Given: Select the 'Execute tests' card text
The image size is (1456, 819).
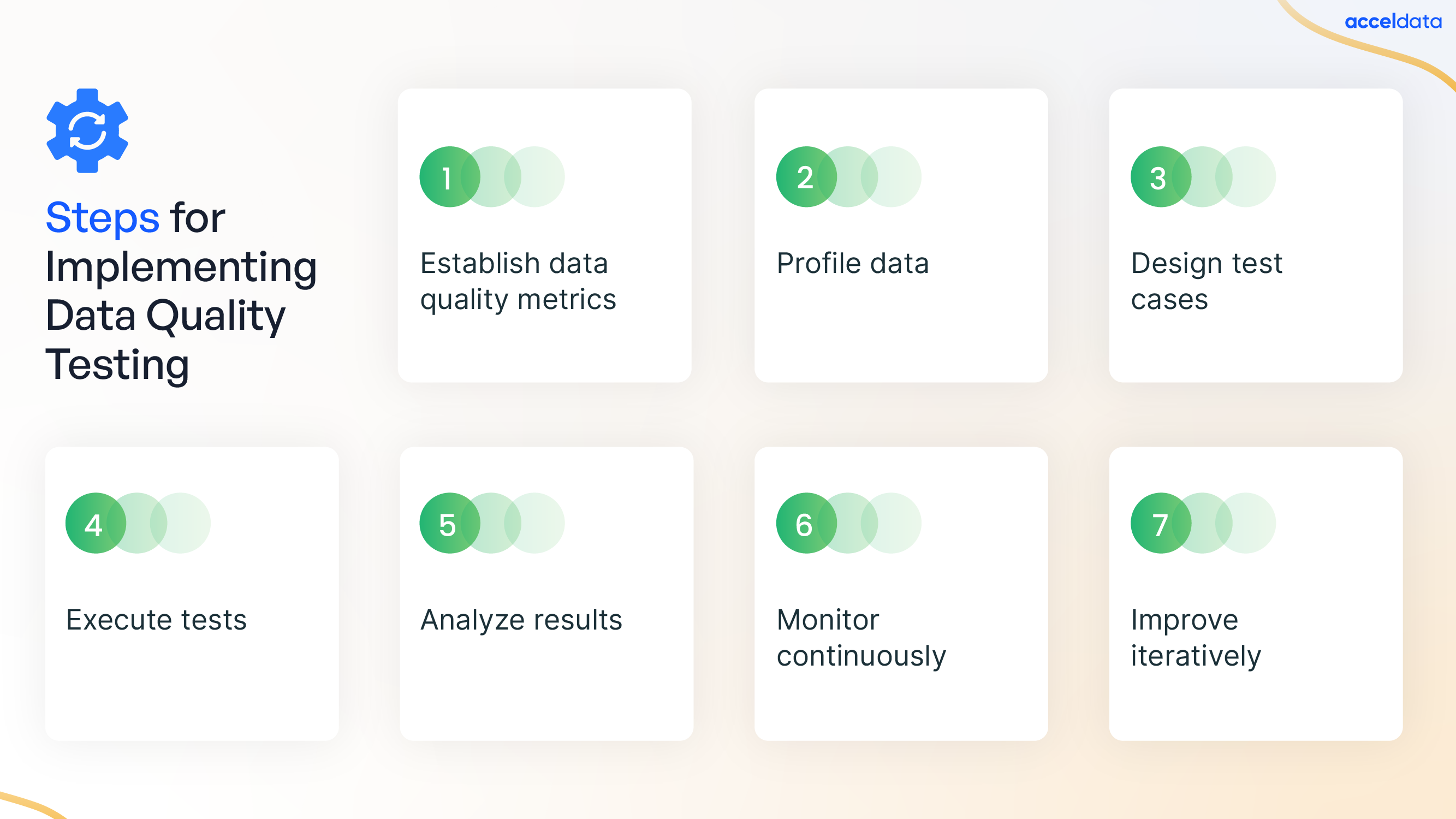Looking at the screenshot, I should point(156,620).
